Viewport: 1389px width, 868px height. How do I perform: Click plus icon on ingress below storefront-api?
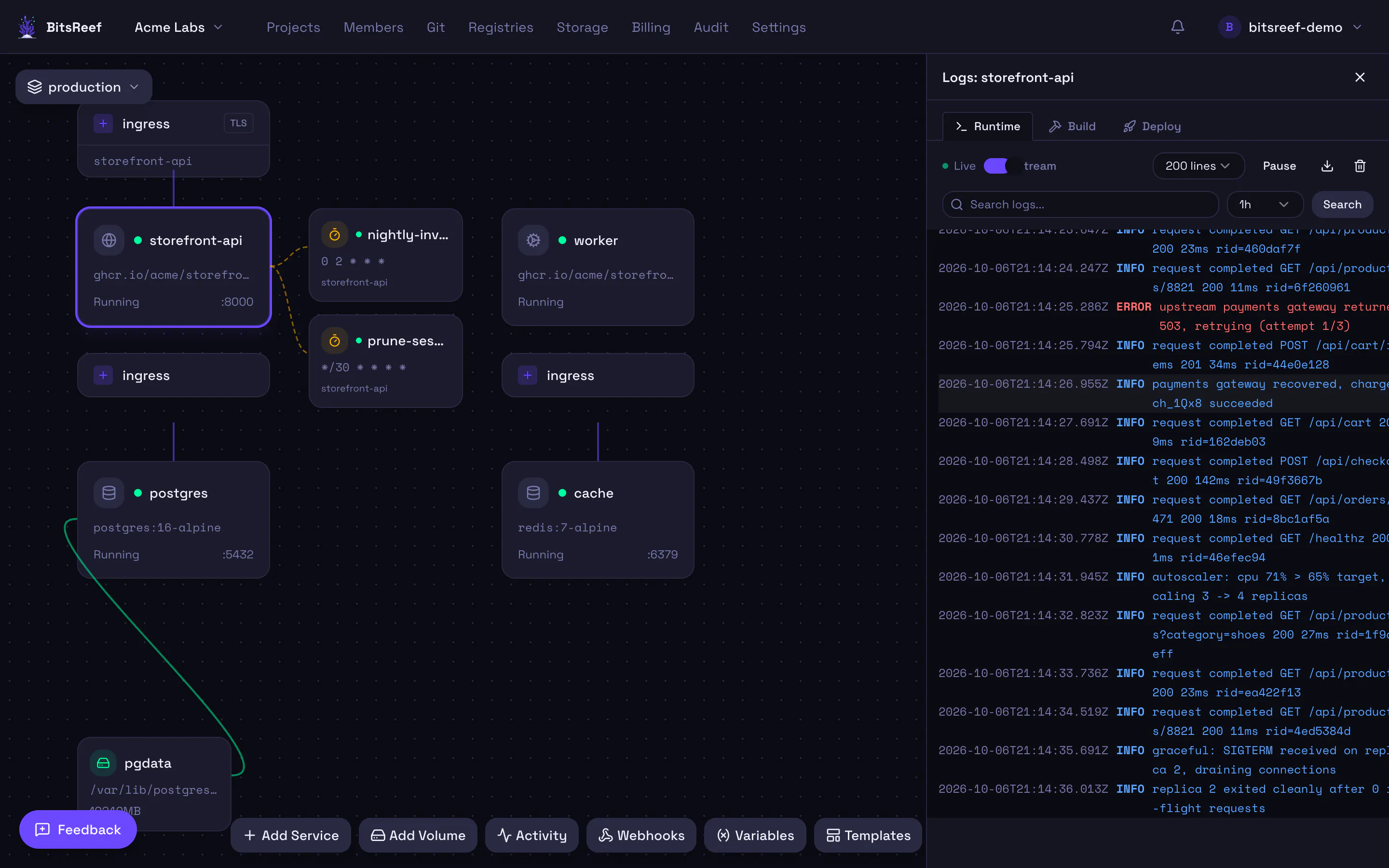103,376
